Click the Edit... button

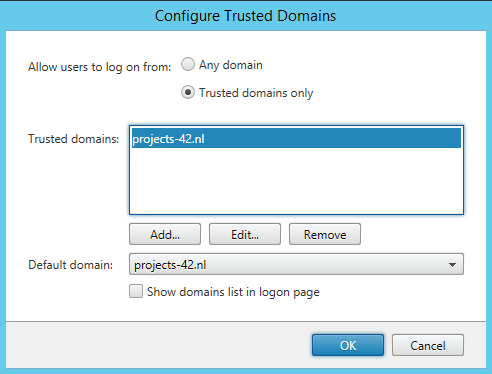(x=245, y=234)
